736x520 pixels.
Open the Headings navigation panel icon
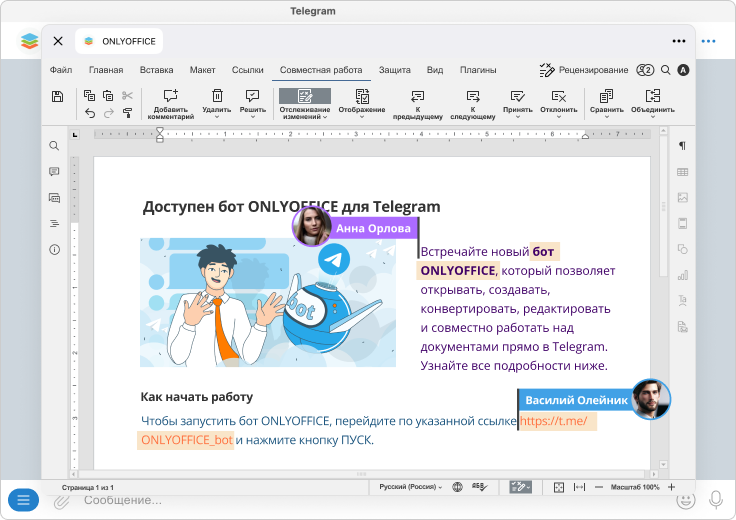pos(54,223)
